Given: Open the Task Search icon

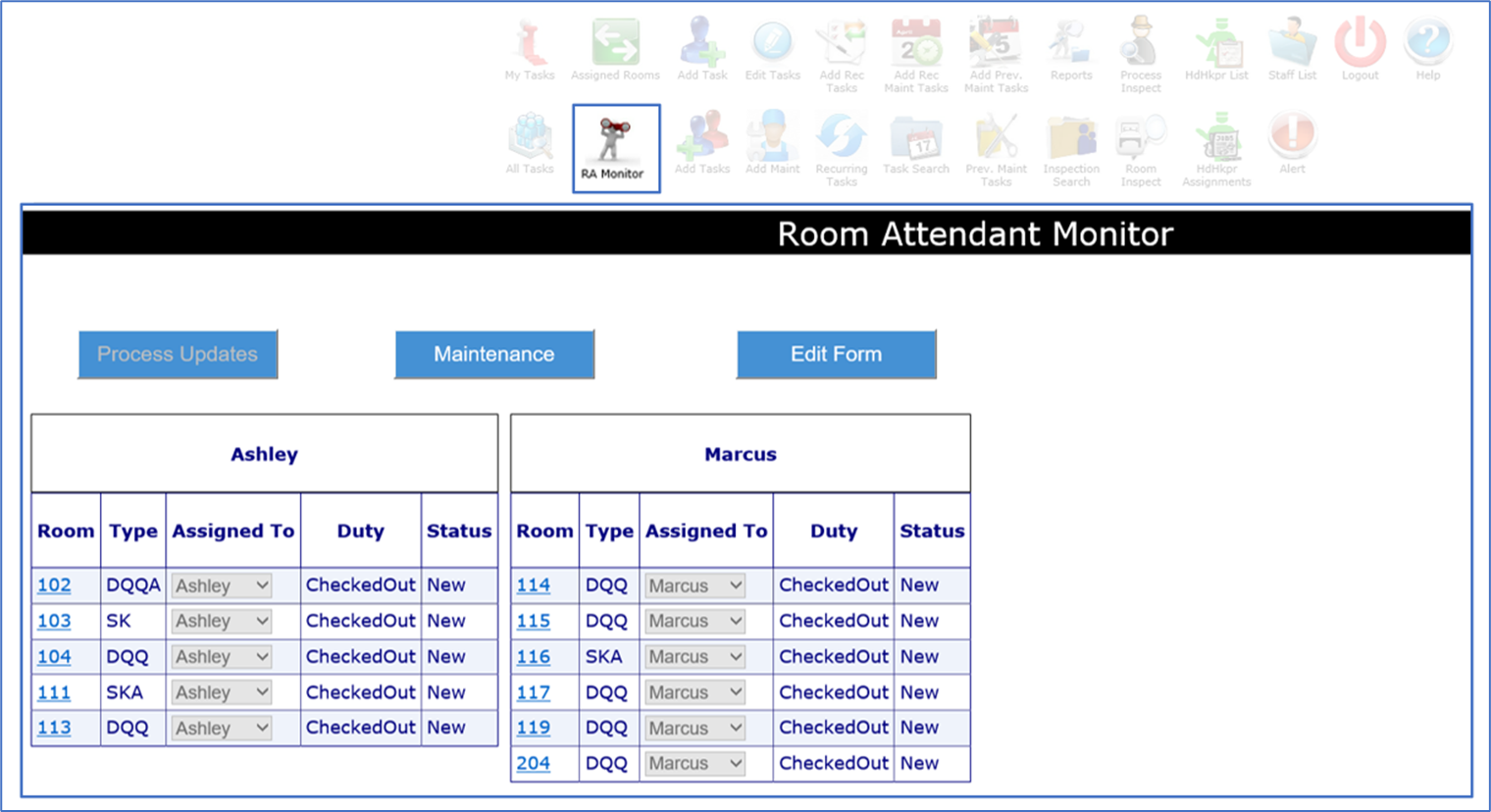Looking at the screenshot, I should (x=915, y=143).
